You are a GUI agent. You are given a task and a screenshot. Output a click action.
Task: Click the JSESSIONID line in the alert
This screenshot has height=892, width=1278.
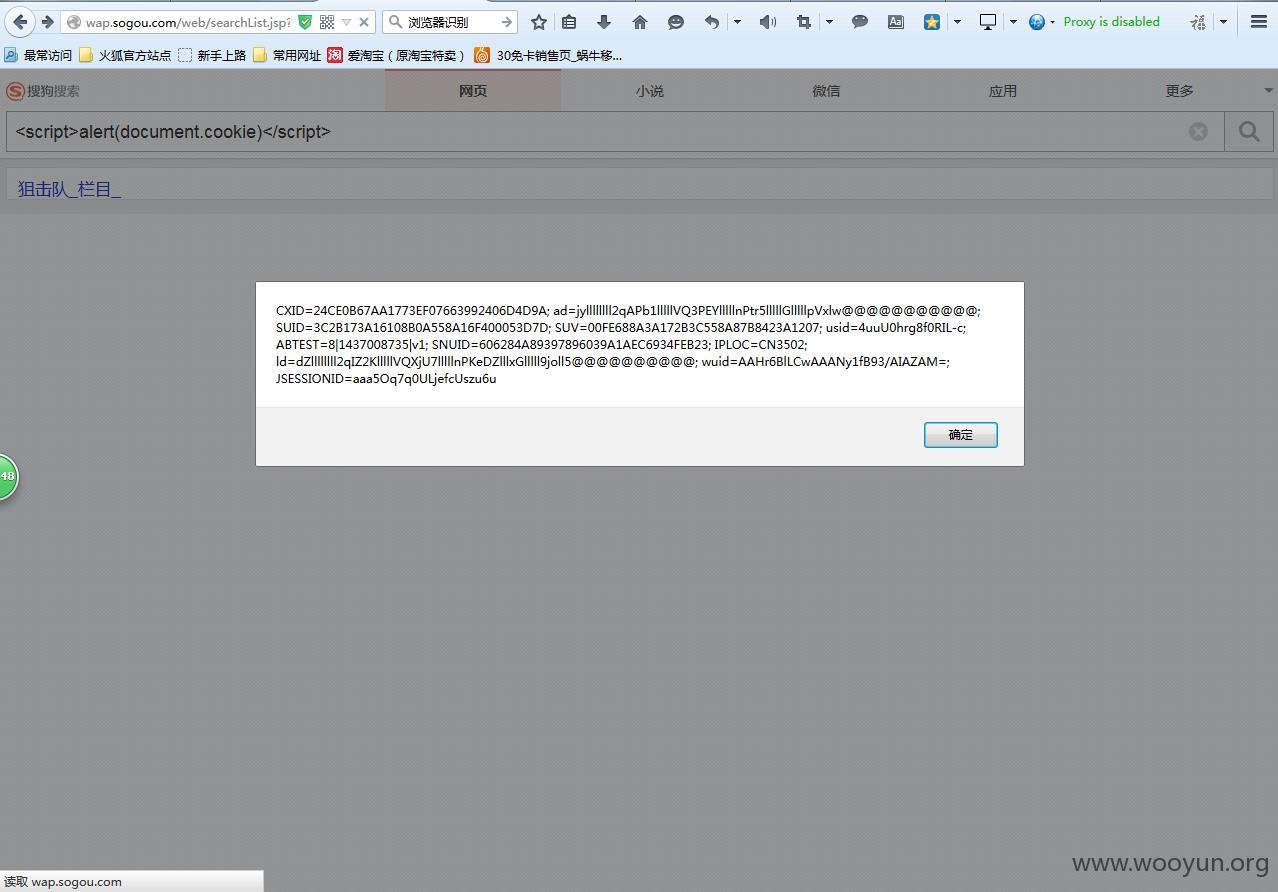coord(386,379)
